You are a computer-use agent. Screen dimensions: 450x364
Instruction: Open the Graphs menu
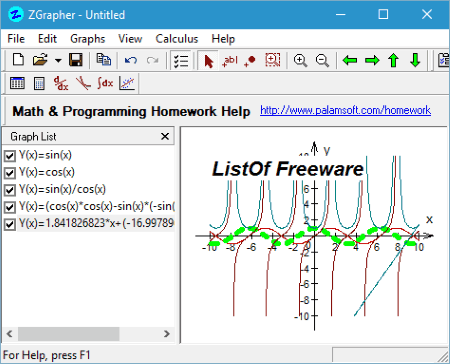(x=88, y=39)
